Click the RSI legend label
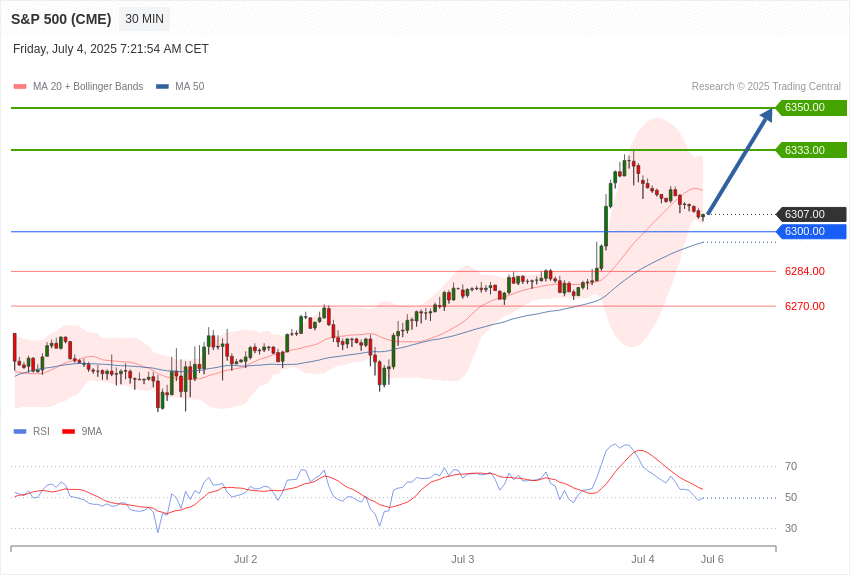850x576 pixels. pos(41,431)
